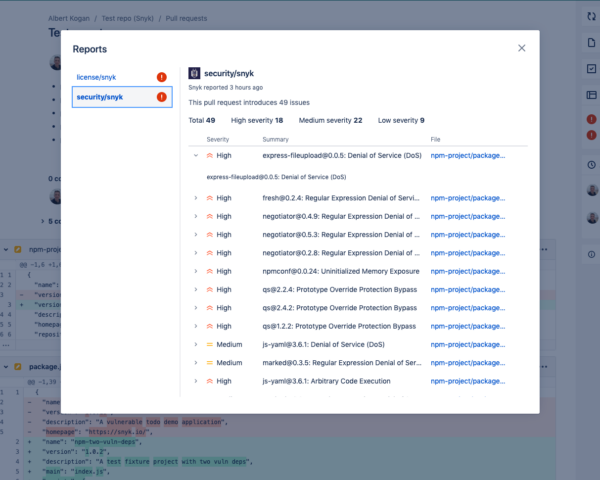Expand the marked@0.3.5 issue row
This screenshot has width=600, height=480.
pyautogui.click(x=195, y=362)
